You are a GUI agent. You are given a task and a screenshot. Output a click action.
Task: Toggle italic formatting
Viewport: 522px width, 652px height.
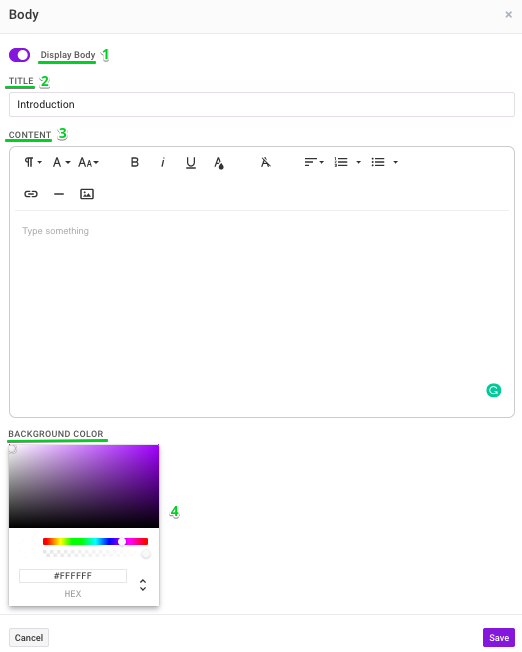point(163,162)
